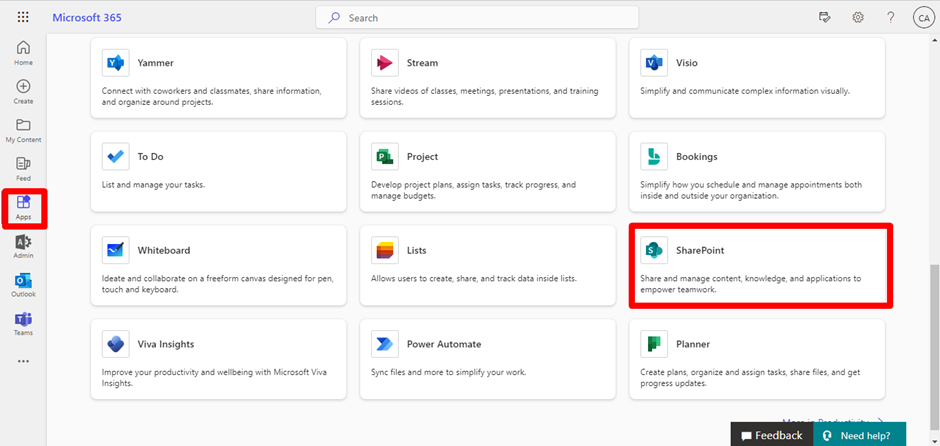Screen dimensions: 940x446
Task: Open the Settings gear icon
Action: click(x=858, y=17)
